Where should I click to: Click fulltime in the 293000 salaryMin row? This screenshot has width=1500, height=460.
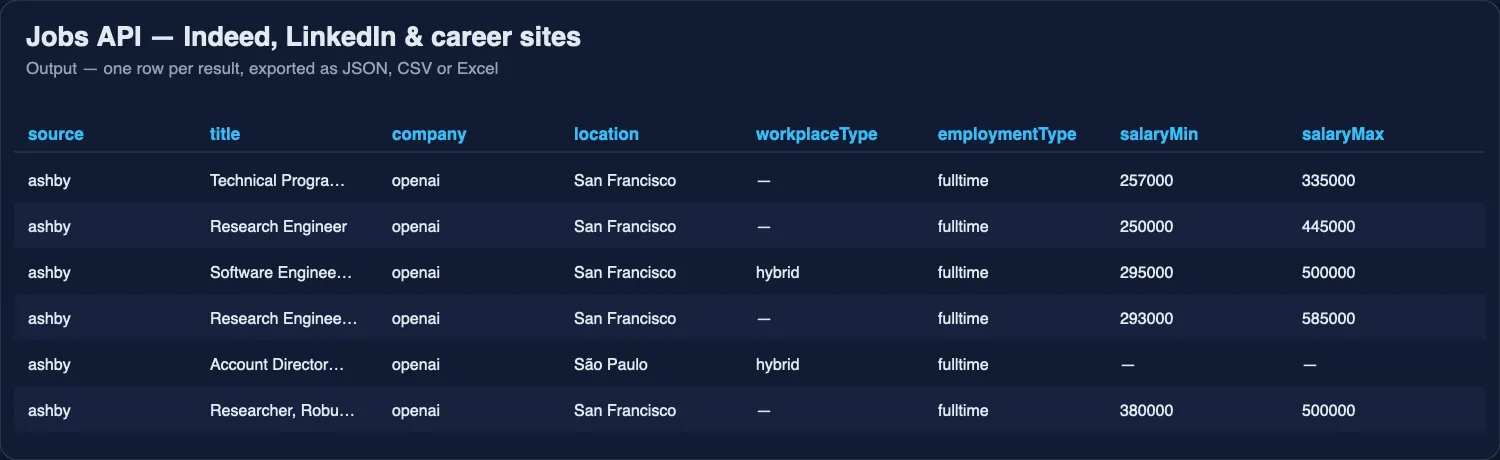click(963, 319)
